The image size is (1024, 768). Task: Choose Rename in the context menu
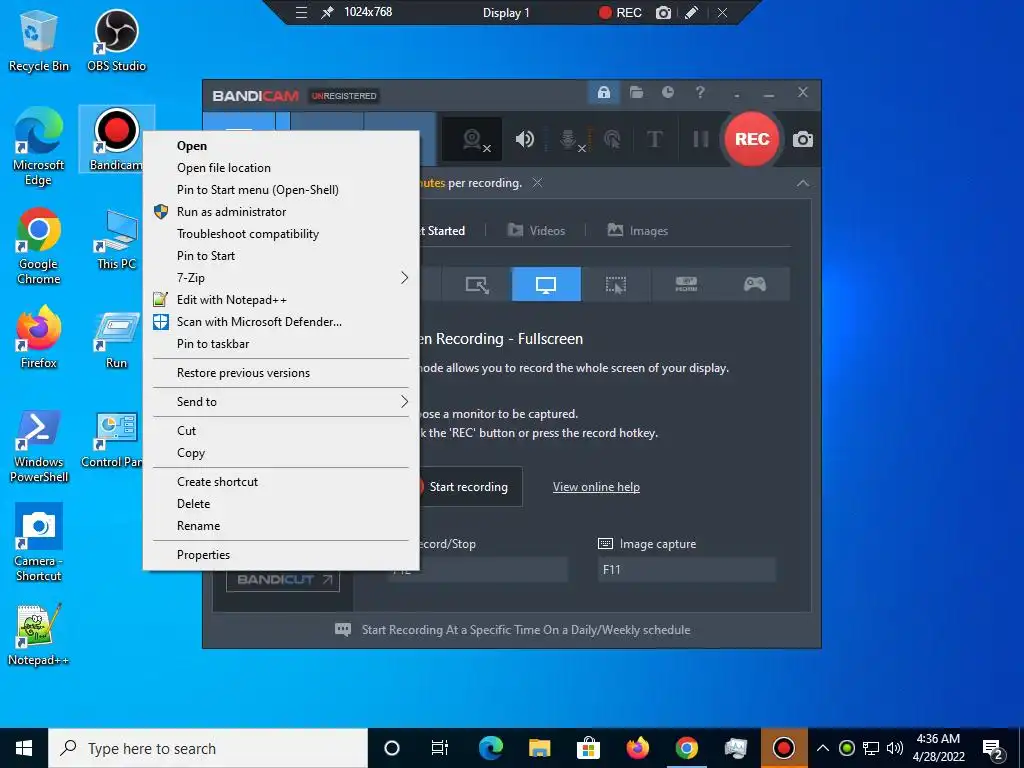tap(281, 526)
